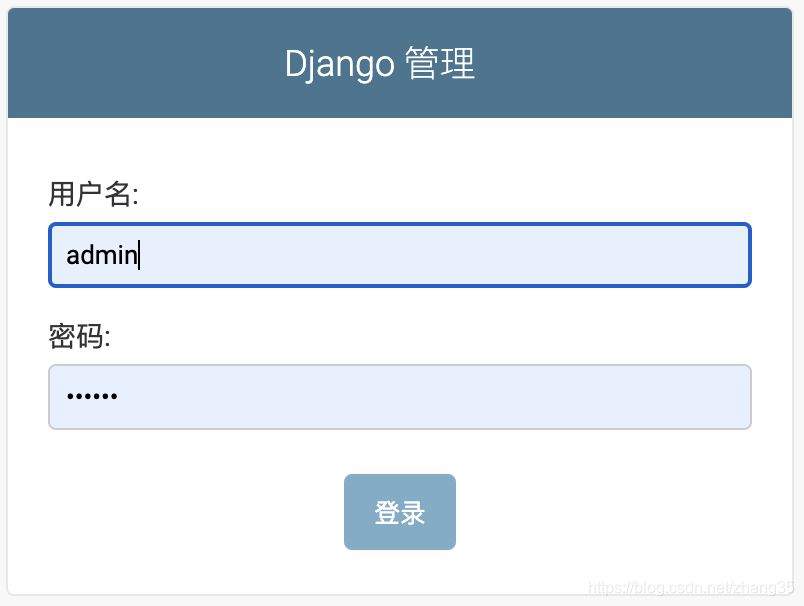
Task: Click the dark blue header banner
Action: [x=150, y=63]
